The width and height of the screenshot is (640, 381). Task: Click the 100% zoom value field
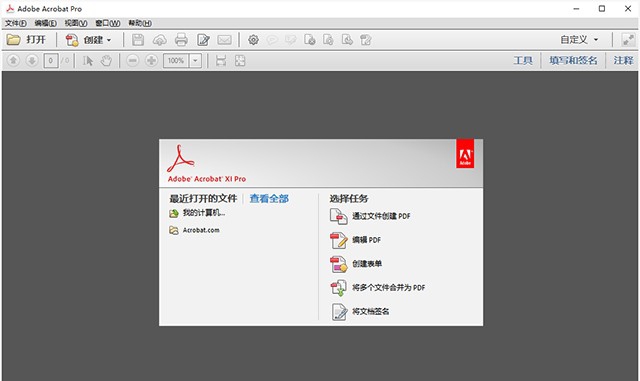[176, 61]
